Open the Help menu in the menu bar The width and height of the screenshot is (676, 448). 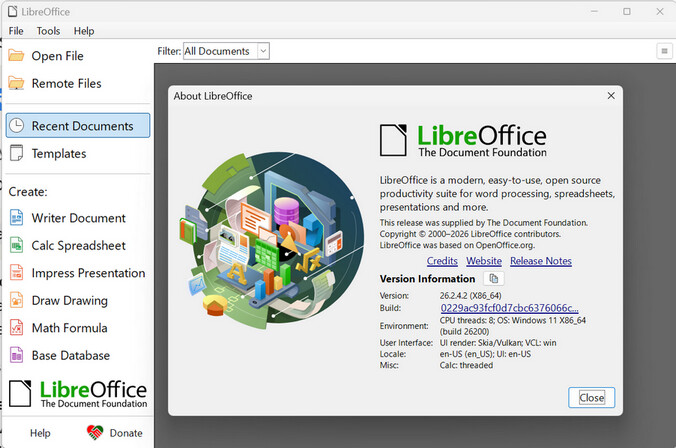[84, 31]
